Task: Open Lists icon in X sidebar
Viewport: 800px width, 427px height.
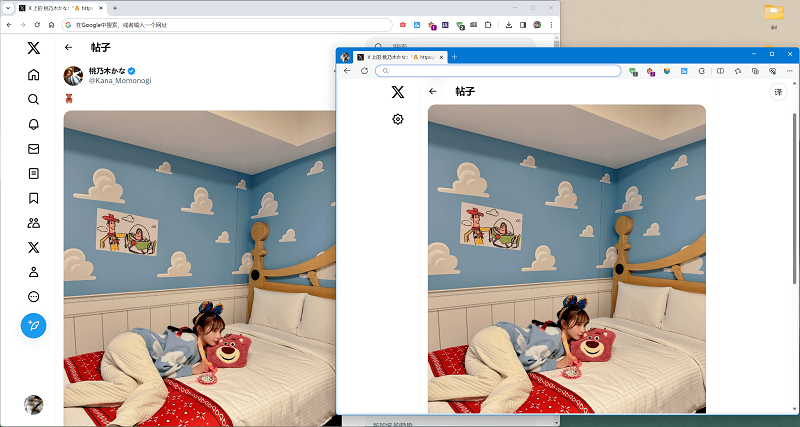Action: point(33,174)
